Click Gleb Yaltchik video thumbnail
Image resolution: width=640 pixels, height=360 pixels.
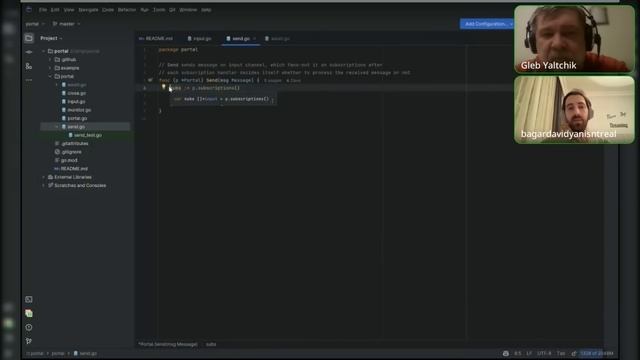574,39
